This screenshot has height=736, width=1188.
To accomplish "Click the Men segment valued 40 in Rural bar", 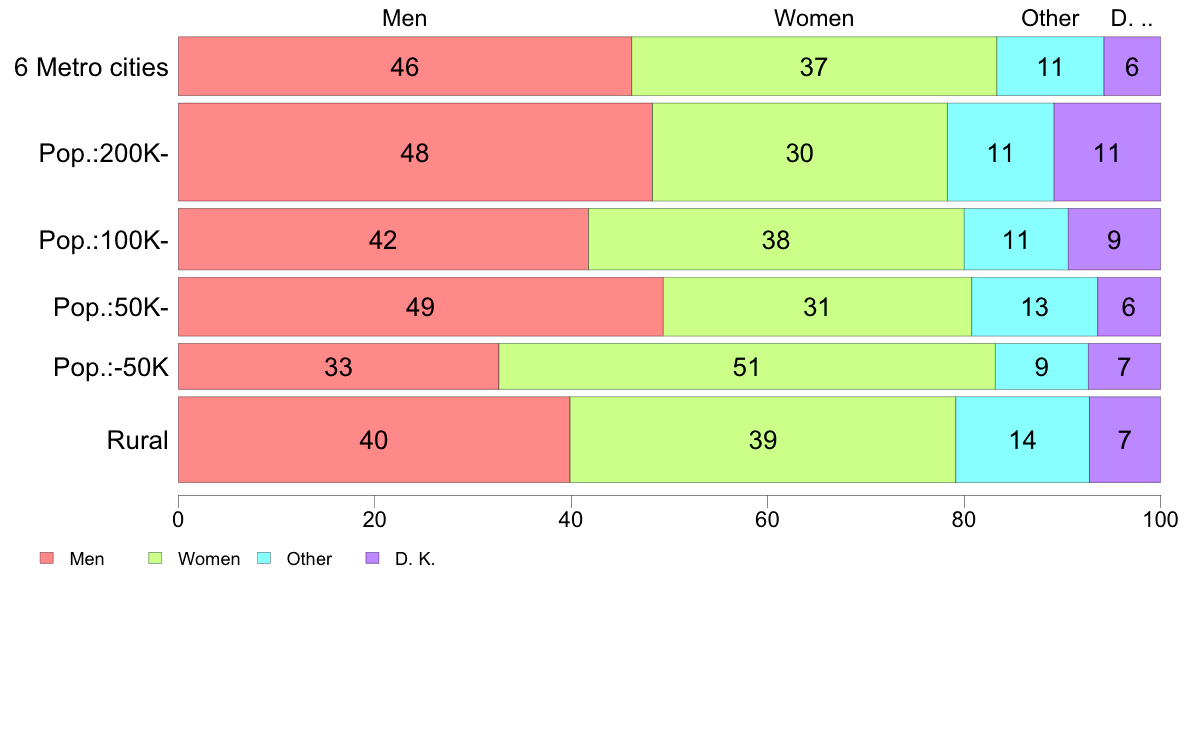I will (373, 440).
